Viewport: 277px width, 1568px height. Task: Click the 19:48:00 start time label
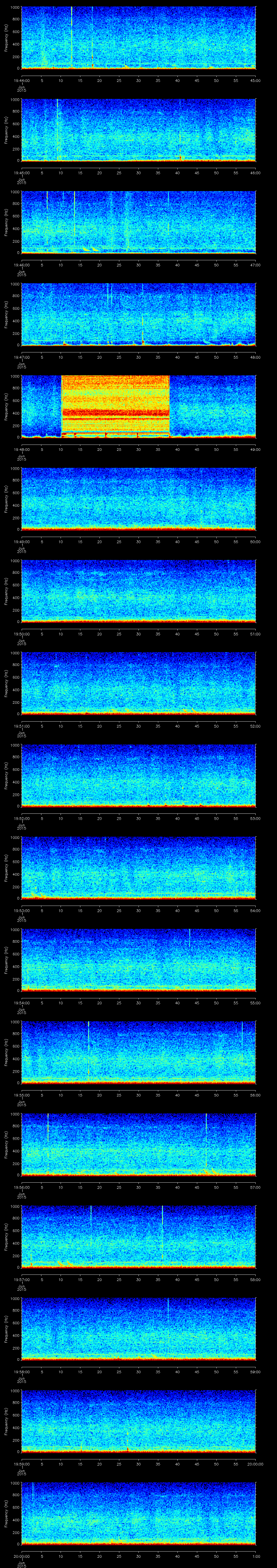tap(22, 449)
